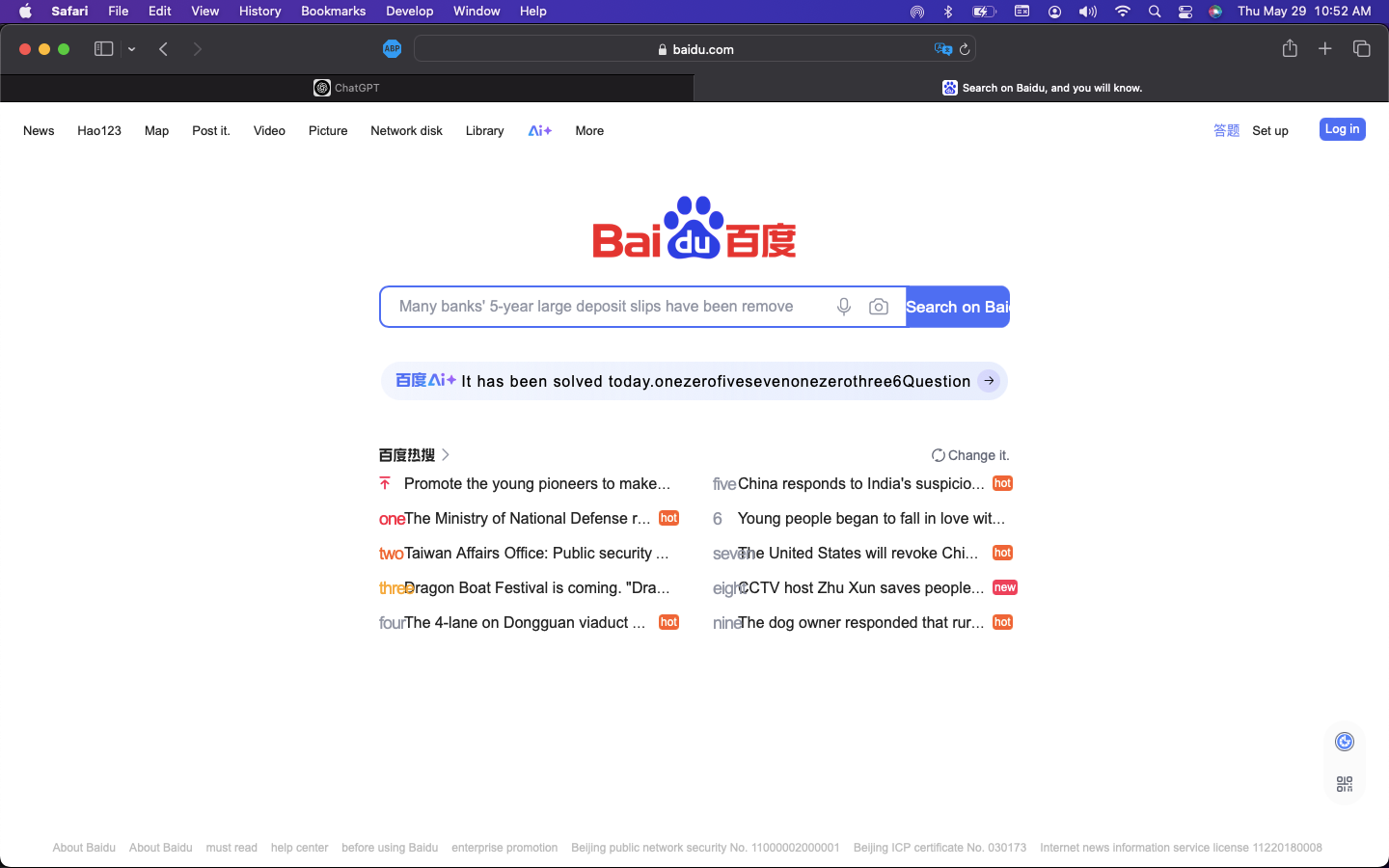Reload the page with the refresh icon
1389x868 pixels.
pos(965,49)
